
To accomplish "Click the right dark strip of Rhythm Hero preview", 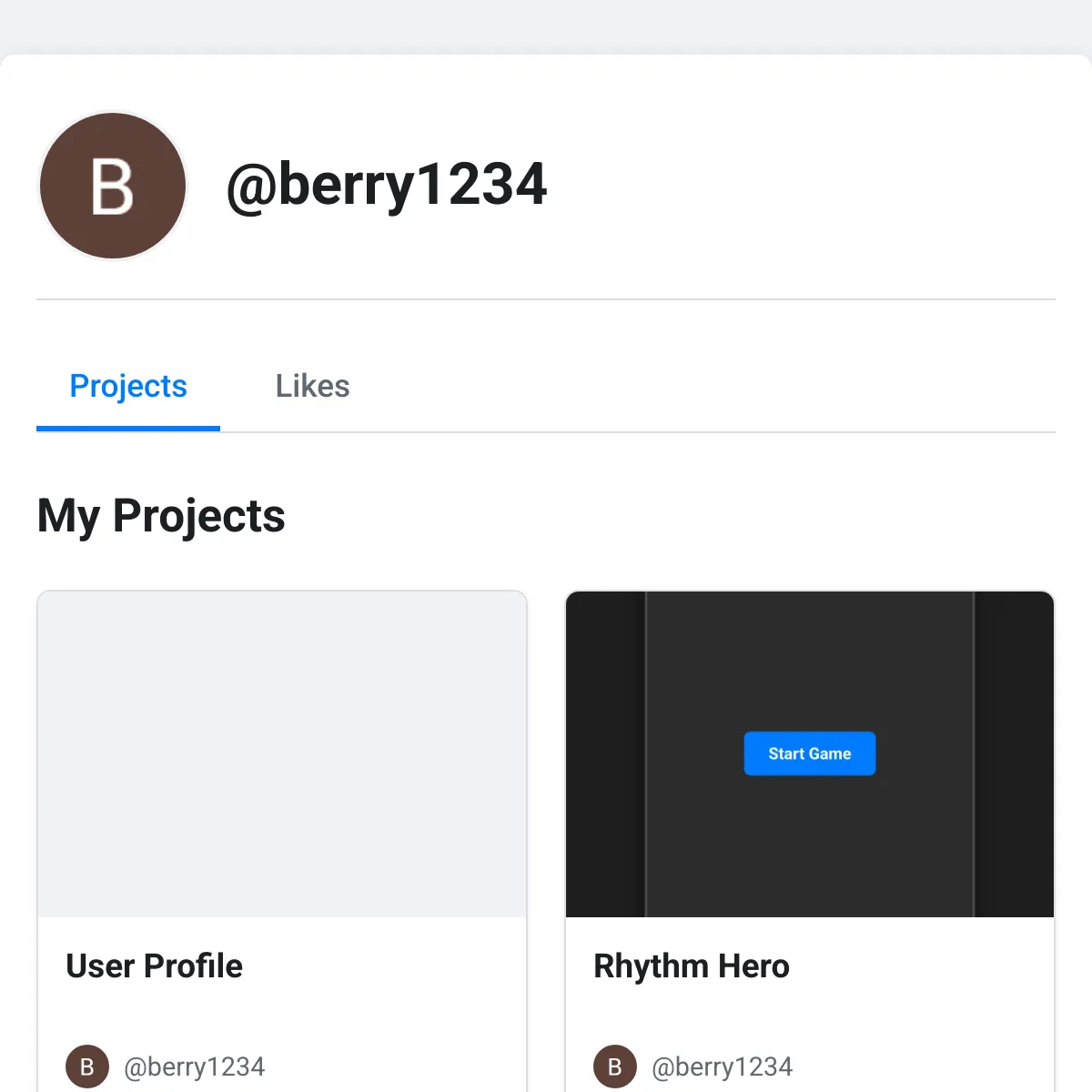I will [1014, 753].
